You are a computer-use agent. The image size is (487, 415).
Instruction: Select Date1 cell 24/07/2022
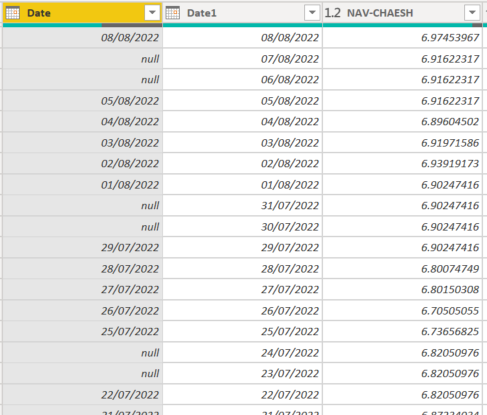point(242,353)
